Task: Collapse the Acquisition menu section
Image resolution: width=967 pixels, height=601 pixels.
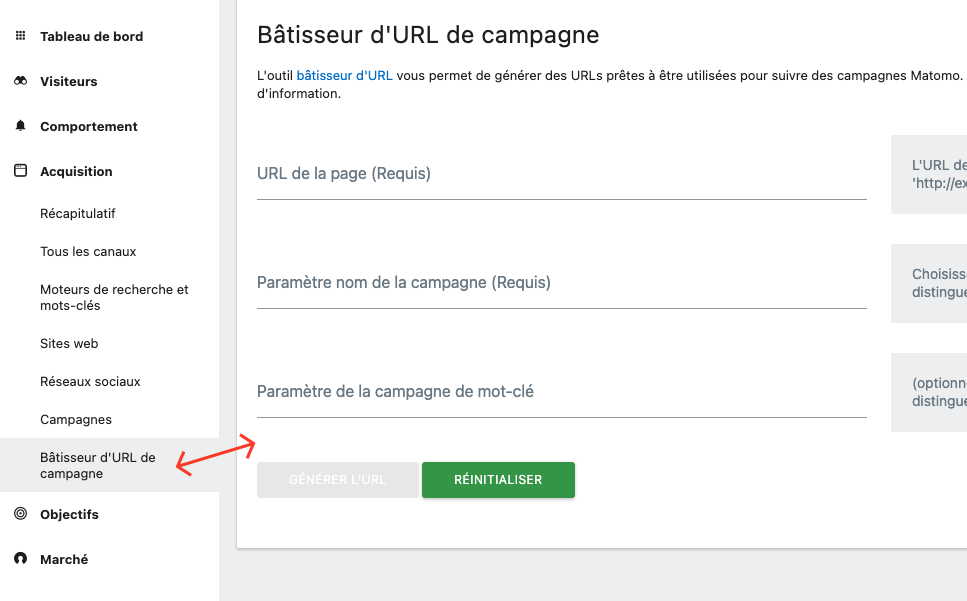Action: point(76,171)
